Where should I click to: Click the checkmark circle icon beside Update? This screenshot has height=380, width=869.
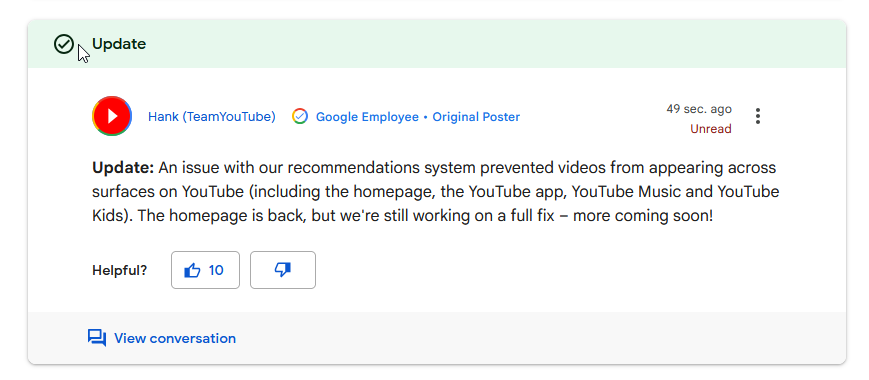pyautogui.click(x=64, y=44)
